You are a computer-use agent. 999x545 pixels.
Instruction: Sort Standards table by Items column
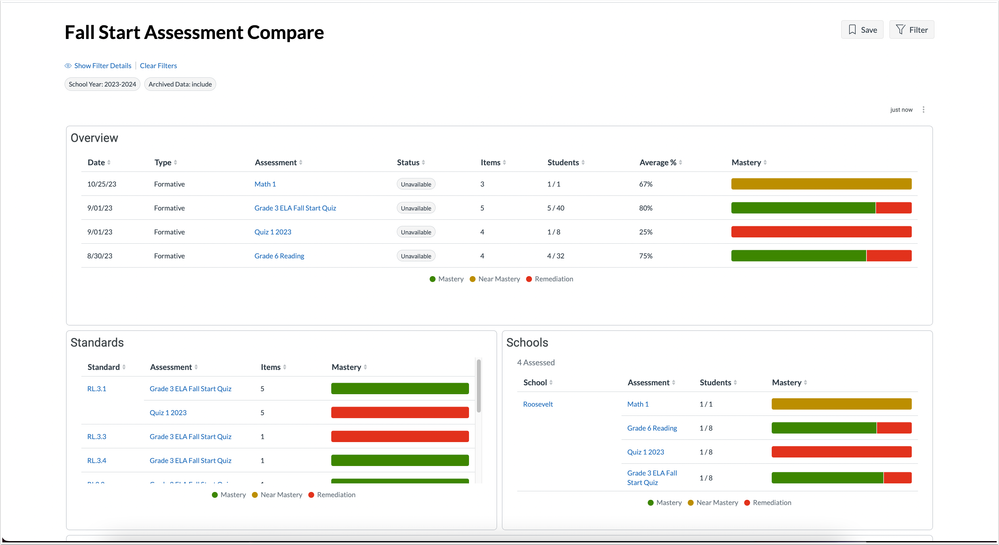[x=272, y=367]
